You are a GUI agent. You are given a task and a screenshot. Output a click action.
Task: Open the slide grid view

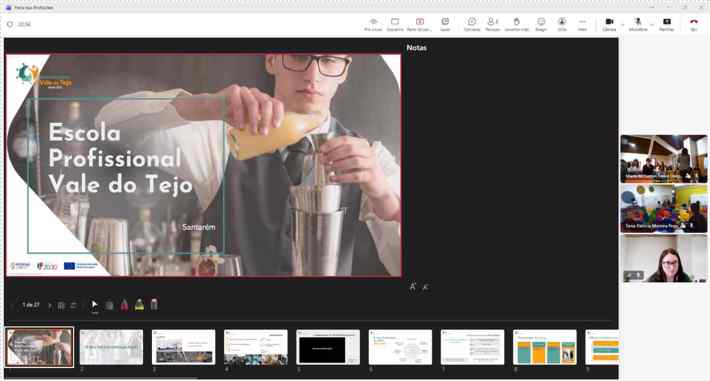[x=61, y=305]
